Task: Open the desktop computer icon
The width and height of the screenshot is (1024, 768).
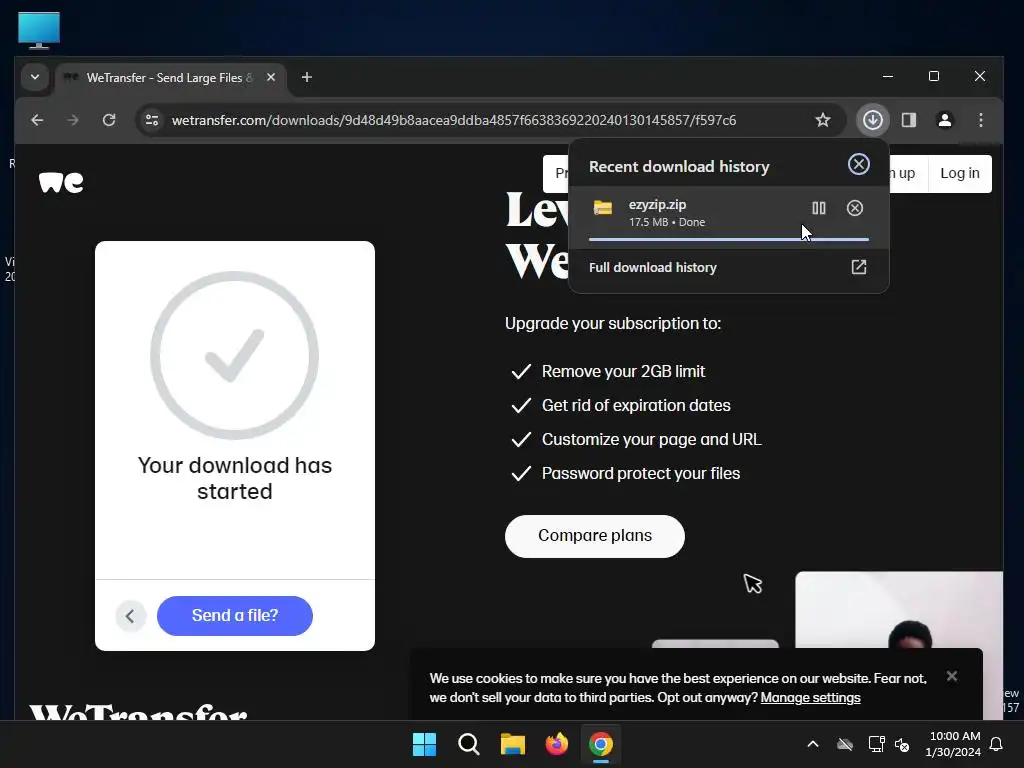Action: (39, 30)
